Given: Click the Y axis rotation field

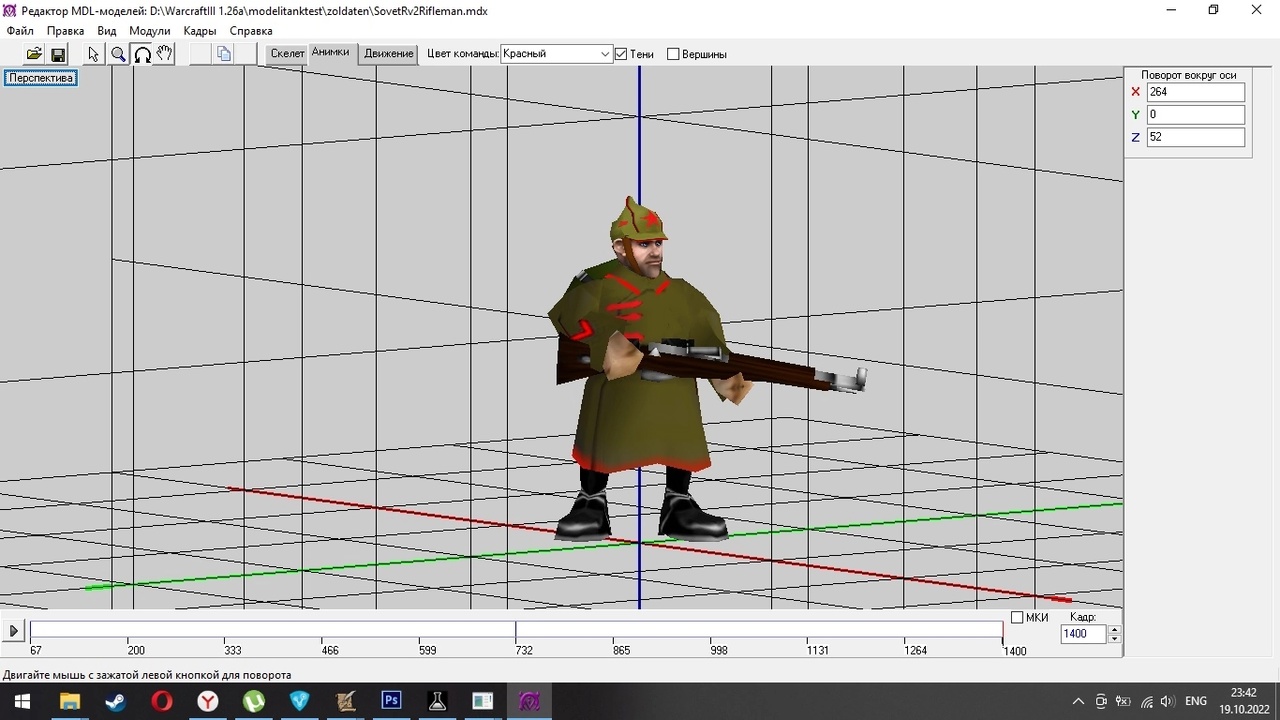Looking at the screenshot, I should click(x=1196, y=115).
